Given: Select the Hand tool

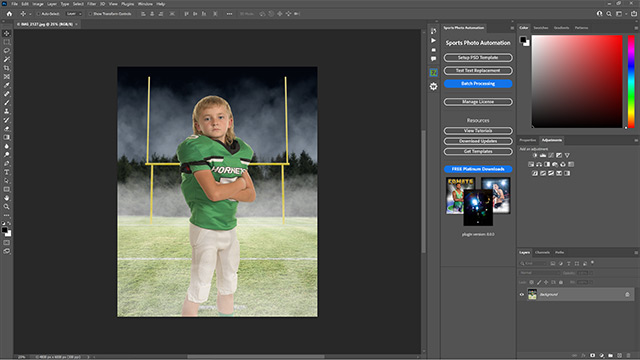Looking at the screenshot, I should click(x=7, y=198).
